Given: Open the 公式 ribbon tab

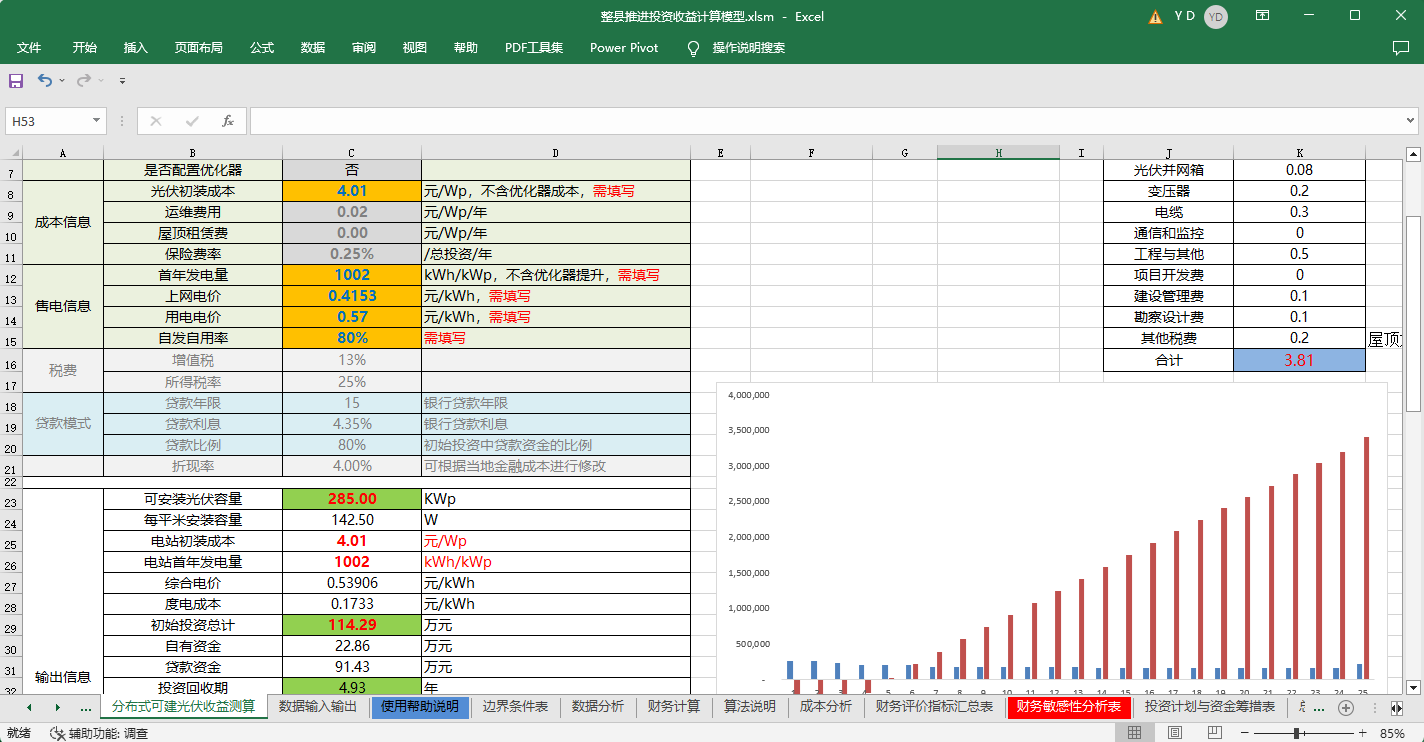Looking at the screenshot, I should point(262,48).
